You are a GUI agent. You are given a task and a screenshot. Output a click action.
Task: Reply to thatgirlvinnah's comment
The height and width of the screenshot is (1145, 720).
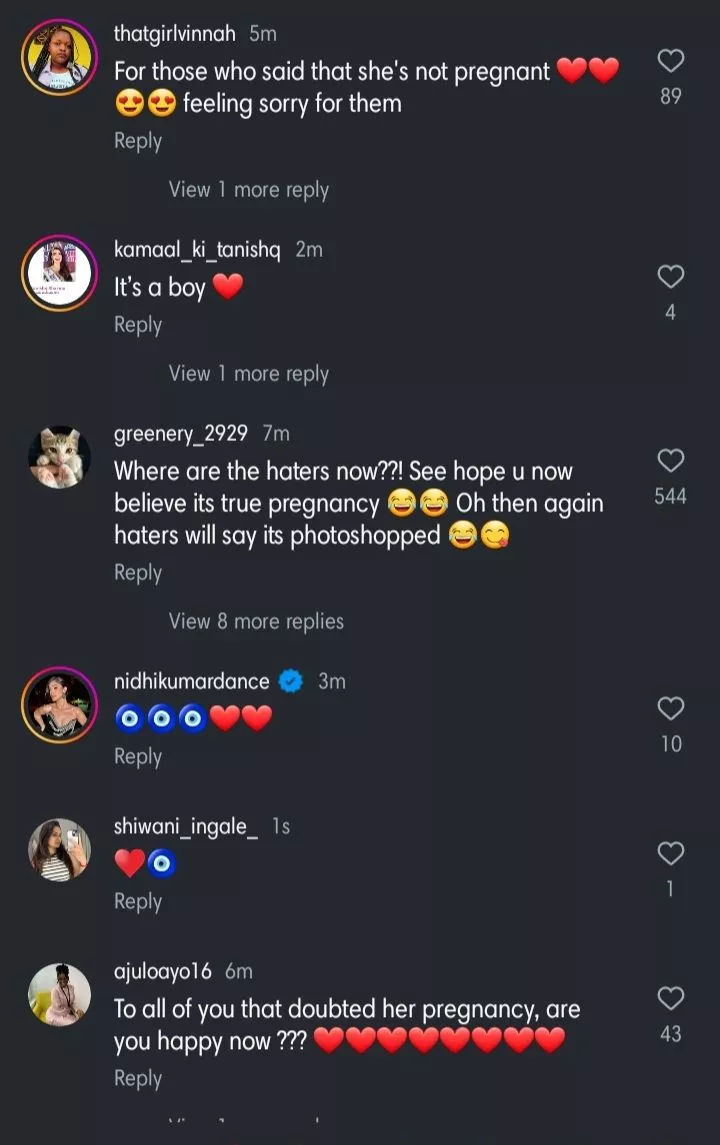tap(138, 141)
